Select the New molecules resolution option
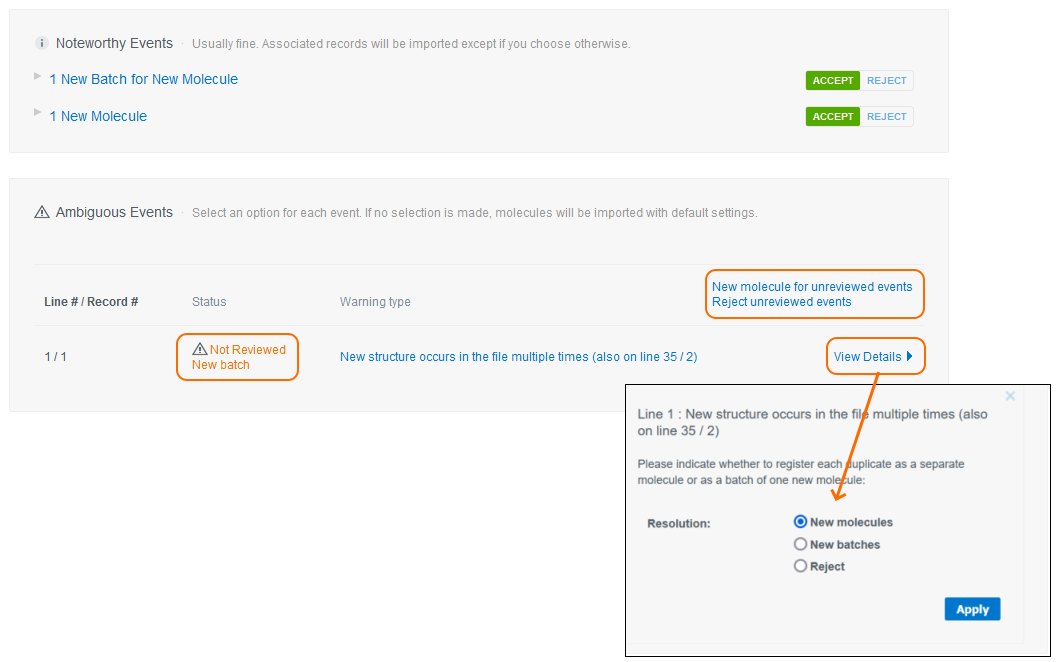Image resolution: width=1060 pixels, height=662 pixels. pyautogui.click(x=800, y=521)
